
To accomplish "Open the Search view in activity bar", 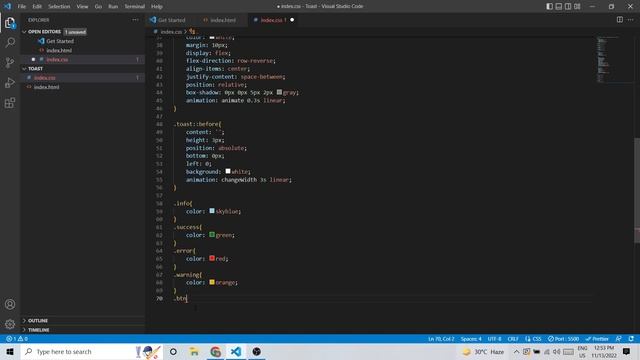I will click(x=10, y=42).
